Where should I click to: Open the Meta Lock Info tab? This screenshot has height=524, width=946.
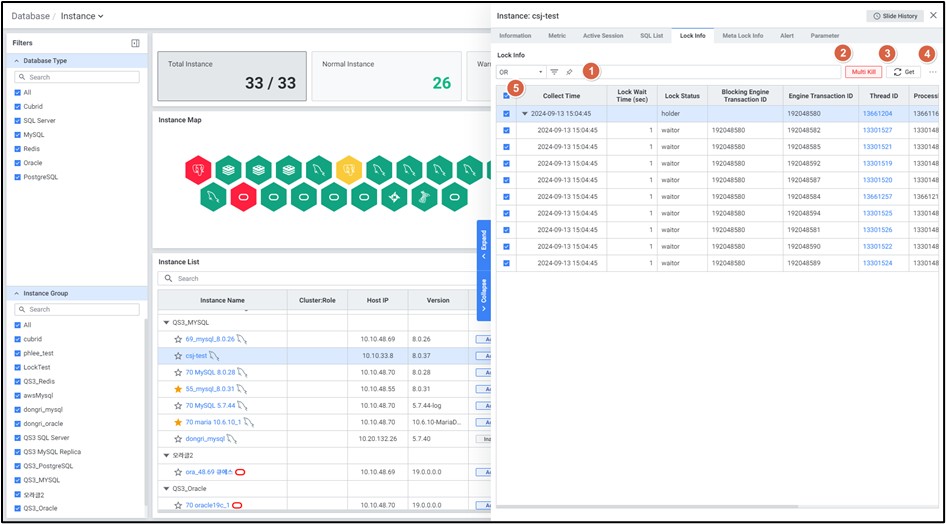click(742, 35)
